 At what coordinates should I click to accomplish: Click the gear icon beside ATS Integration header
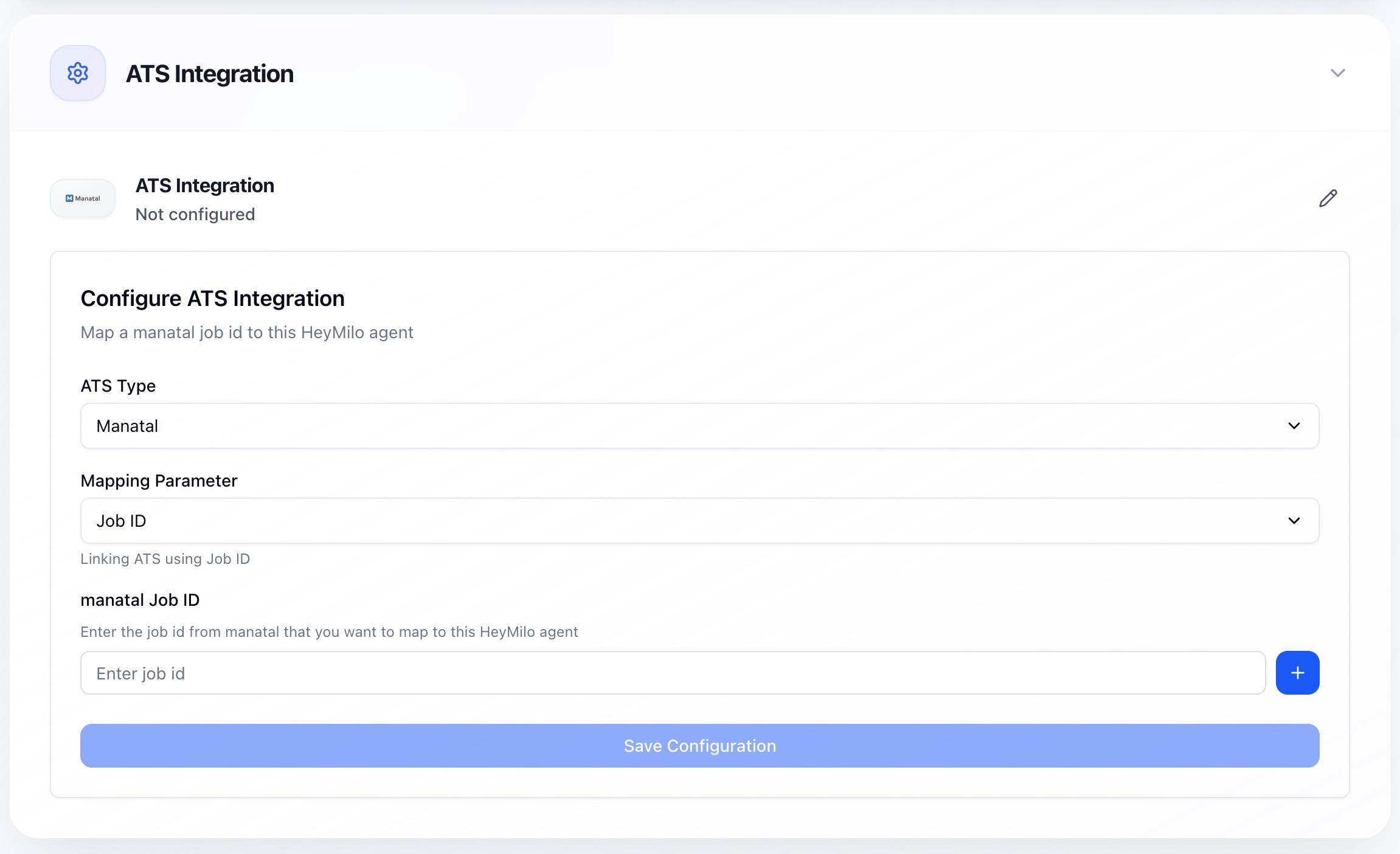(78, 73)
